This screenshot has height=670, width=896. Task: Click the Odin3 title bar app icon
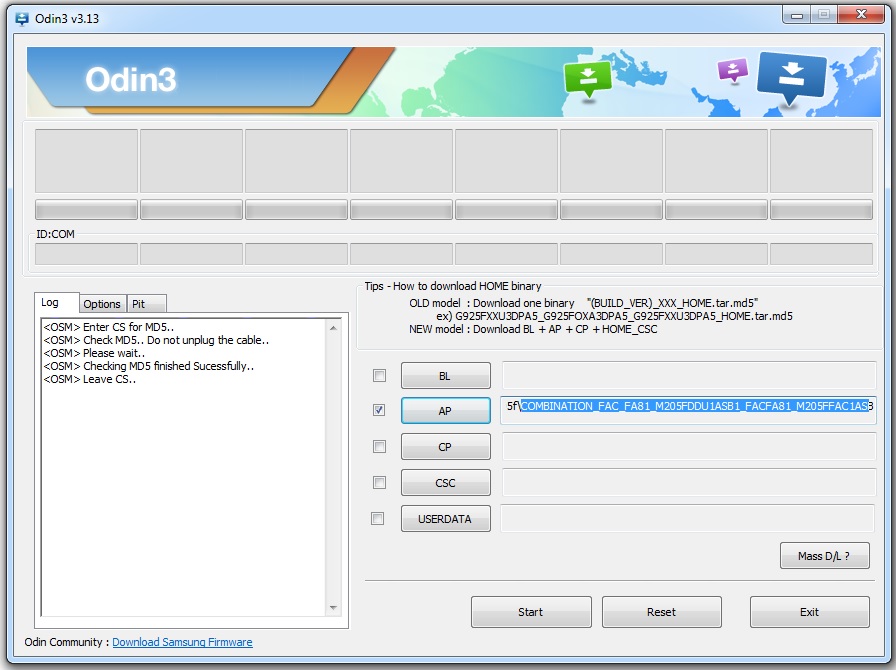[22, 19]
